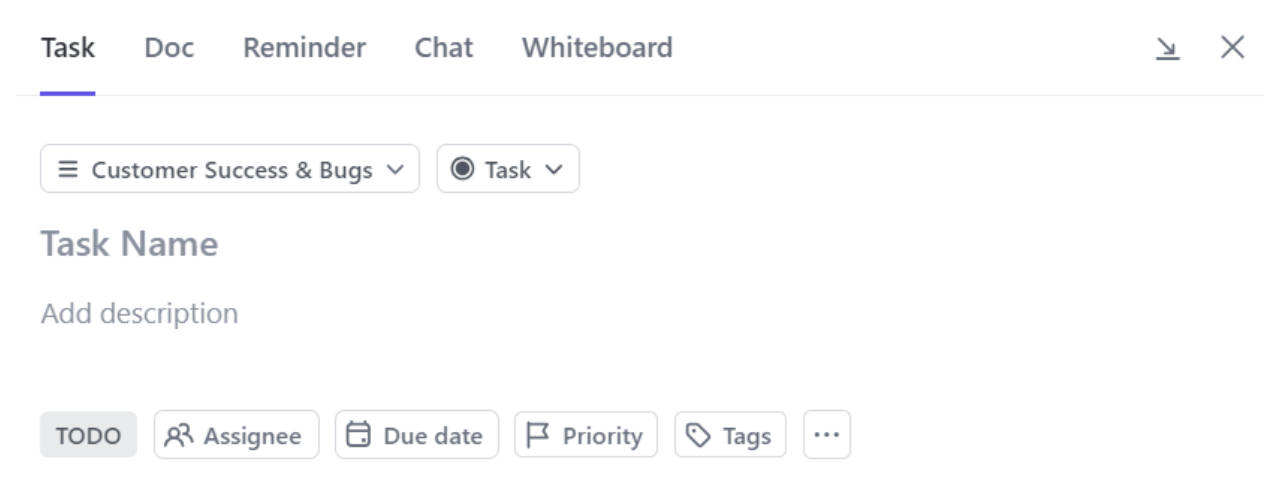
Task: Open the more options ellipsis menu
Action: click(827, 435)
